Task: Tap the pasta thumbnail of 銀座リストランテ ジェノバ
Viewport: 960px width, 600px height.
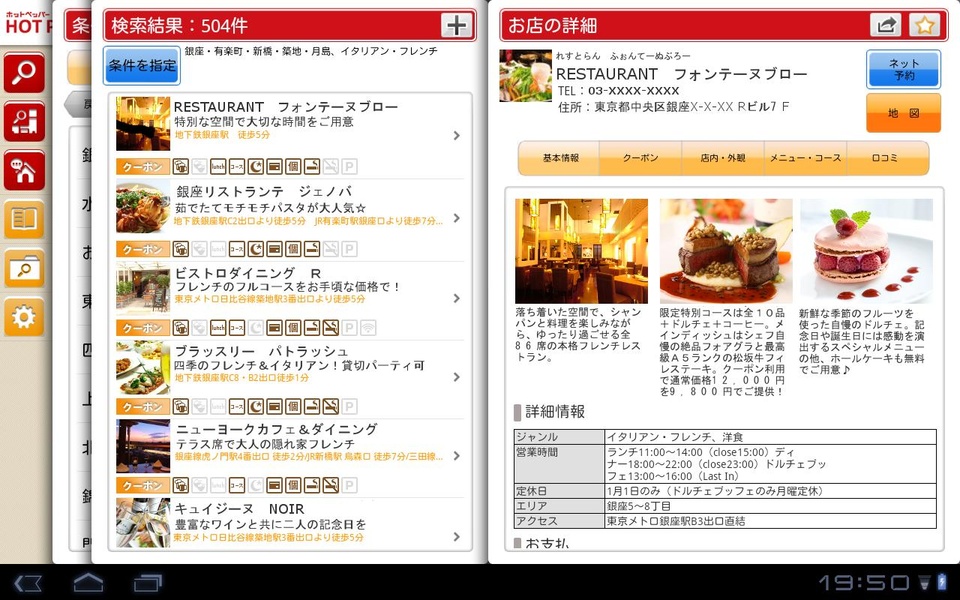Action: click(x=143, y=206)
